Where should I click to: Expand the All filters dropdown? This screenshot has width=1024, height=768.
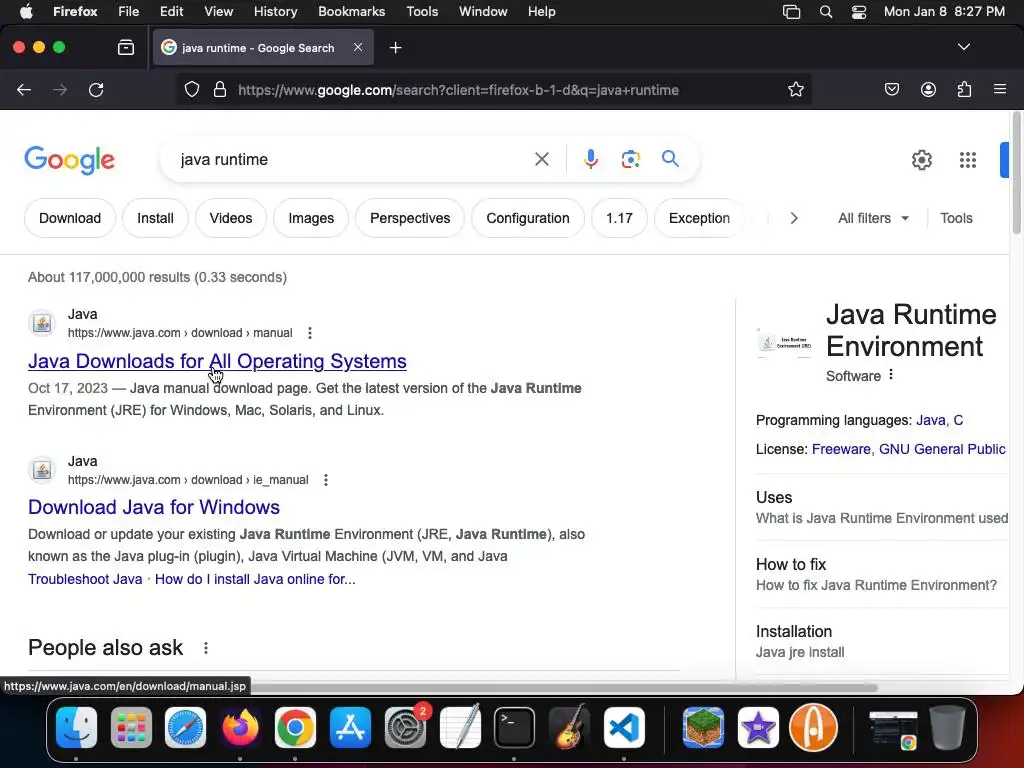873,218
